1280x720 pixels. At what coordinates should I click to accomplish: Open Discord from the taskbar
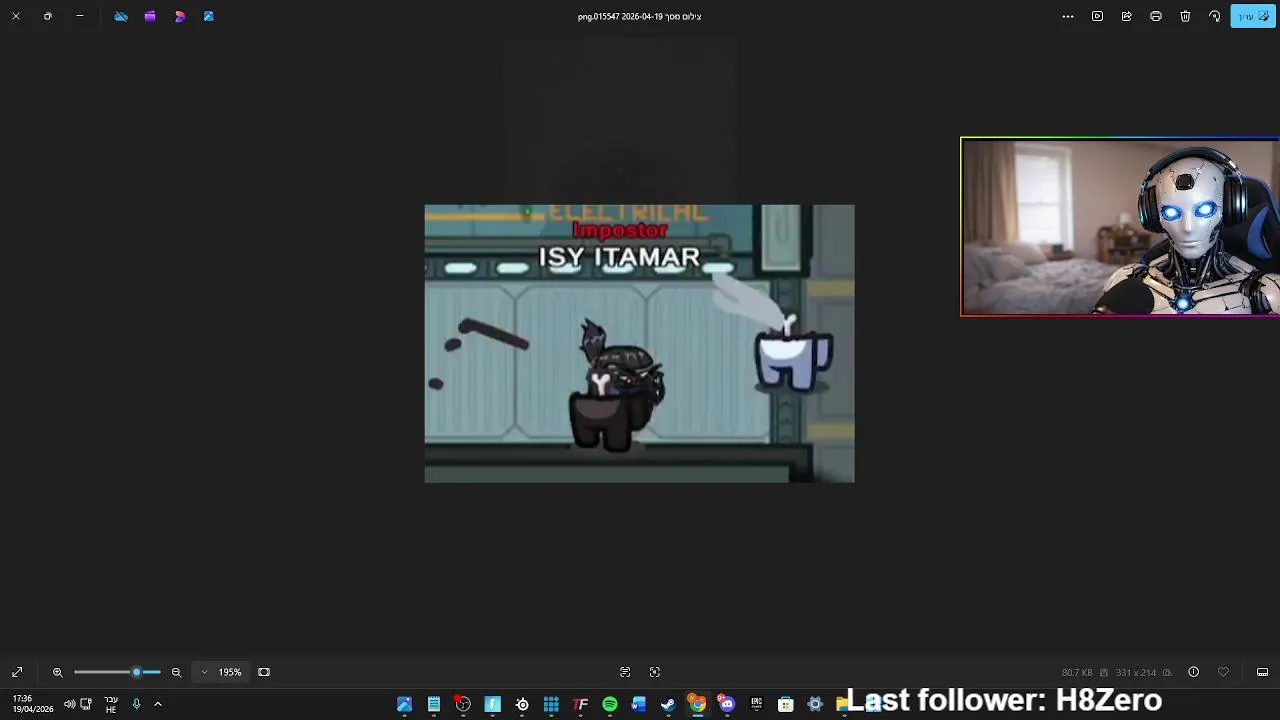pos(726,704)
